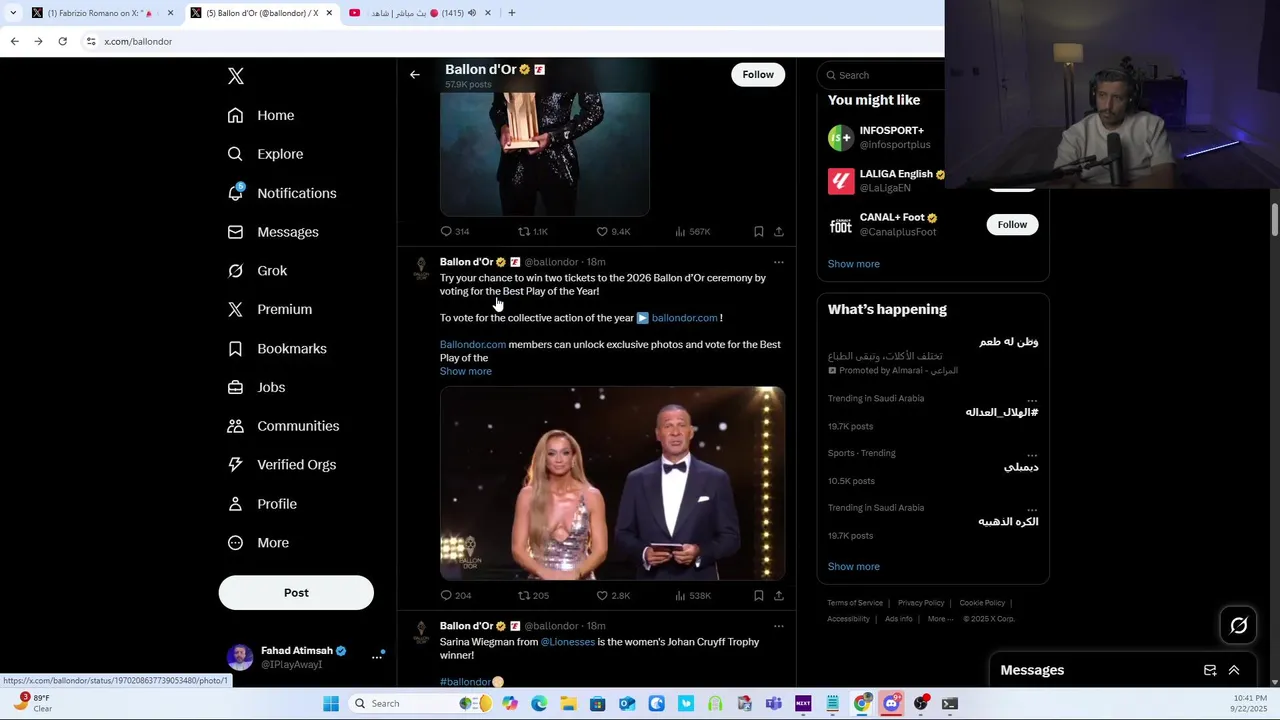View analytics of post with 567K views
This screenshot has width=1280, height=720.
point(680,231)
